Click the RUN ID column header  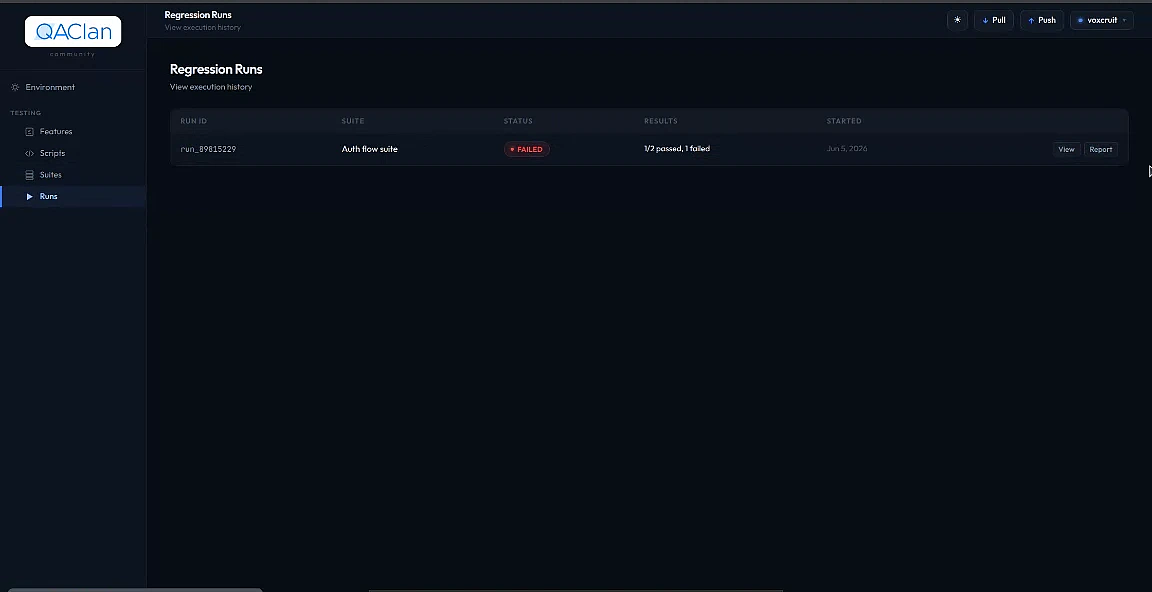pos(193,121)
